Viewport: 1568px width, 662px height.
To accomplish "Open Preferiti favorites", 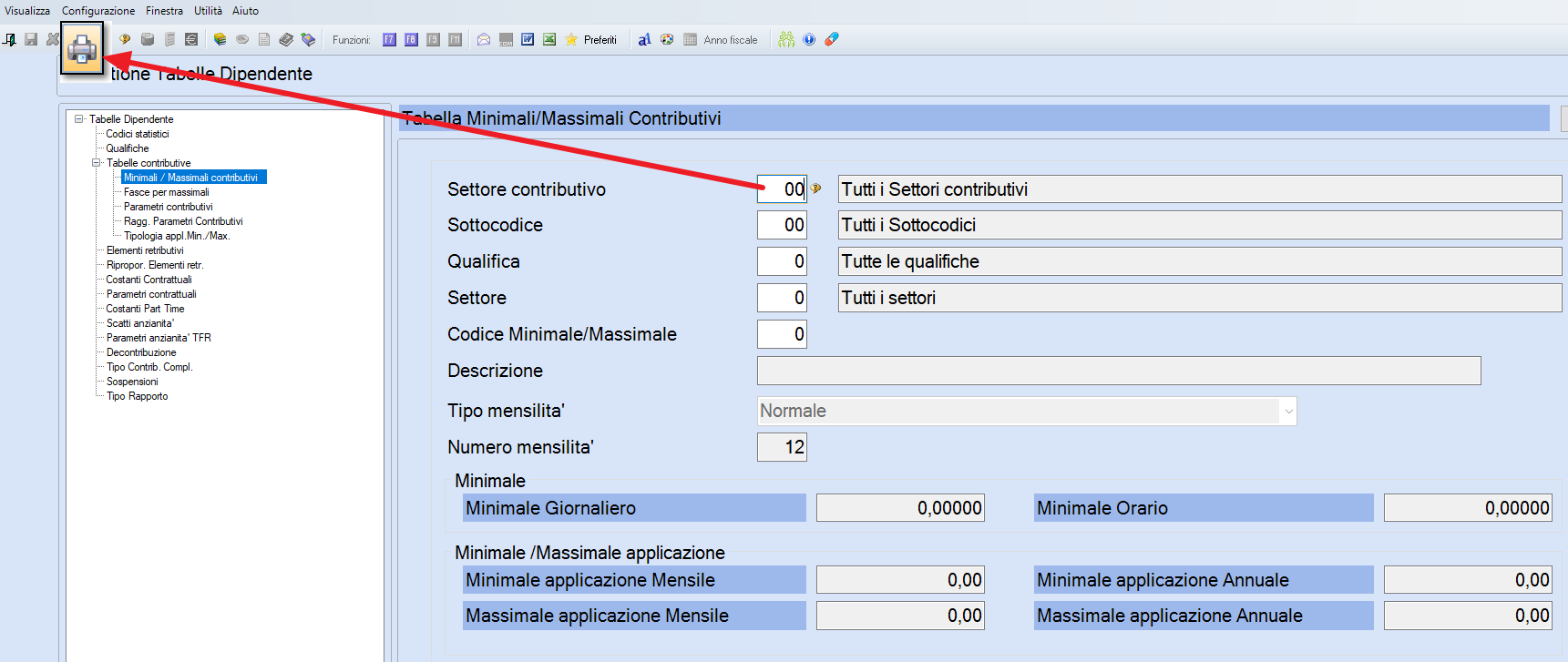I will point(590,39).
